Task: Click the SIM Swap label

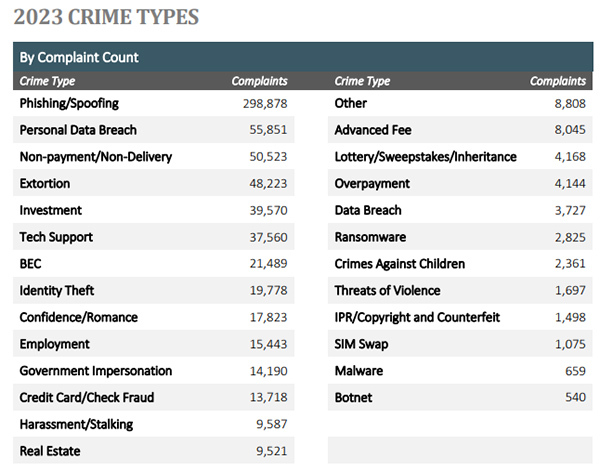Action: click(x=363, y=344)
